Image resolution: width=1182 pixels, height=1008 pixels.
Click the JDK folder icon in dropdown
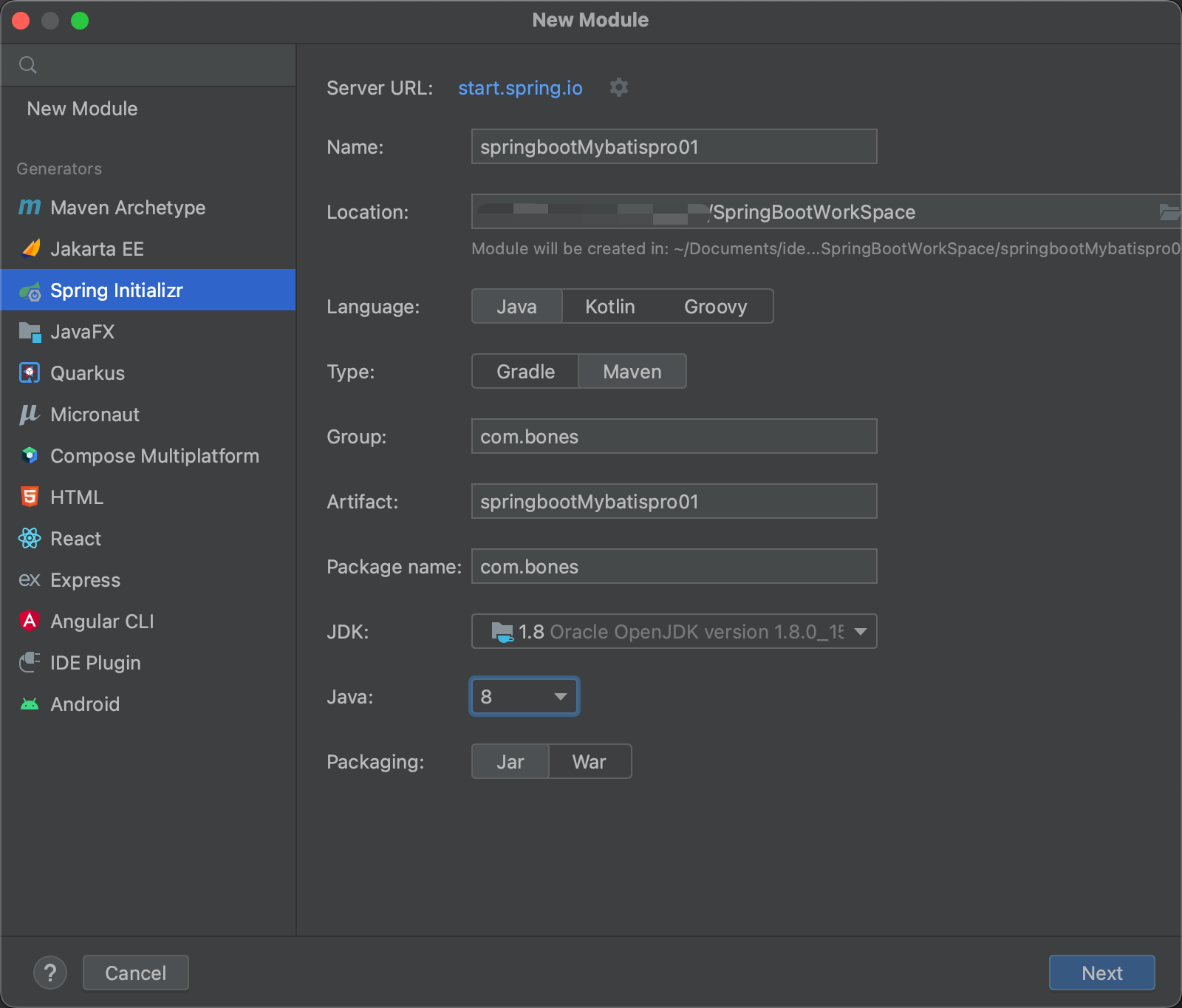tap(502, 632)
